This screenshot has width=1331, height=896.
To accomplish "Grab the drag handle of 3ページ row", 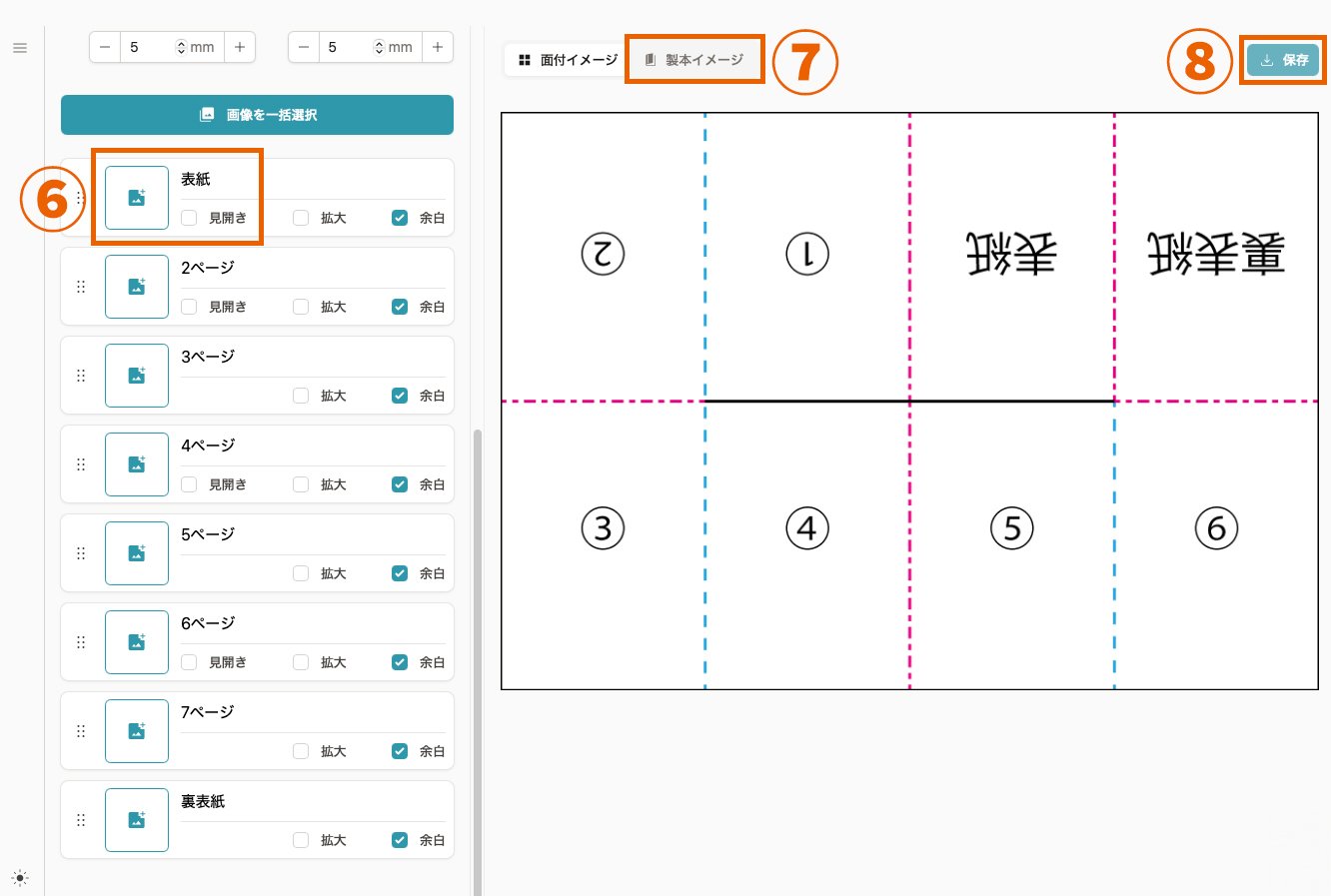I will (x=81, y=376).
